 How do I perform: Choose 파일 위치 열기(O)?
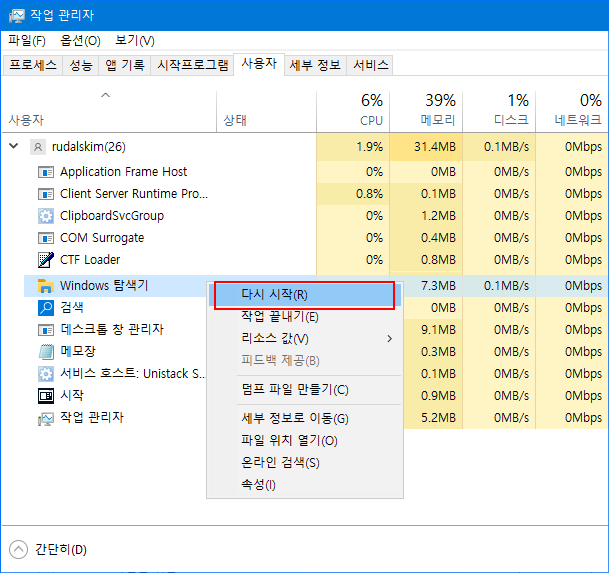point(304,441)
